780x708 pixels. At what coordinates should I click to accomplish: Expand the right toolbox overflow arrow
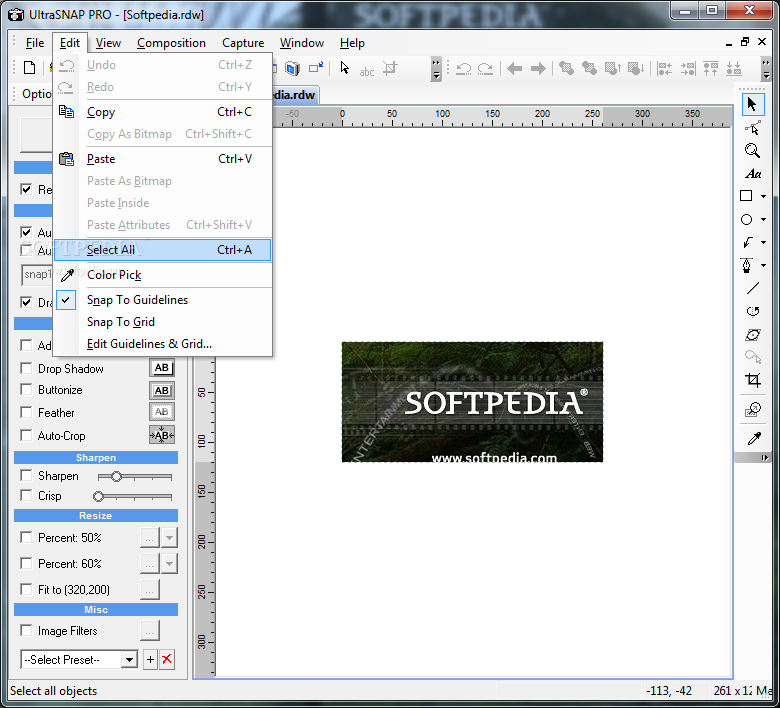764,457
